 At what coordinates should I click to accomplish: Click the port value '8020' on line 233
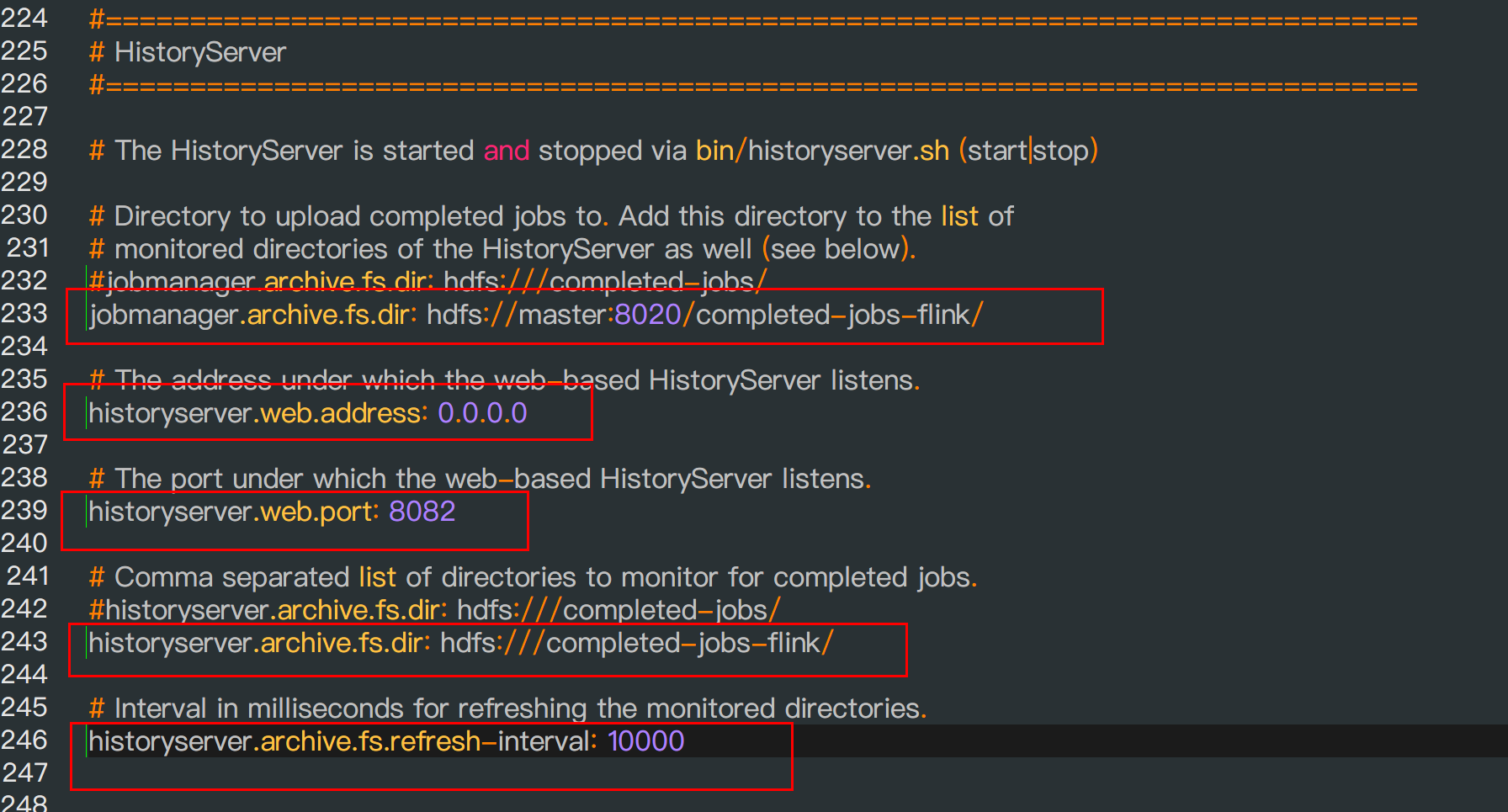tap(648, 315)
